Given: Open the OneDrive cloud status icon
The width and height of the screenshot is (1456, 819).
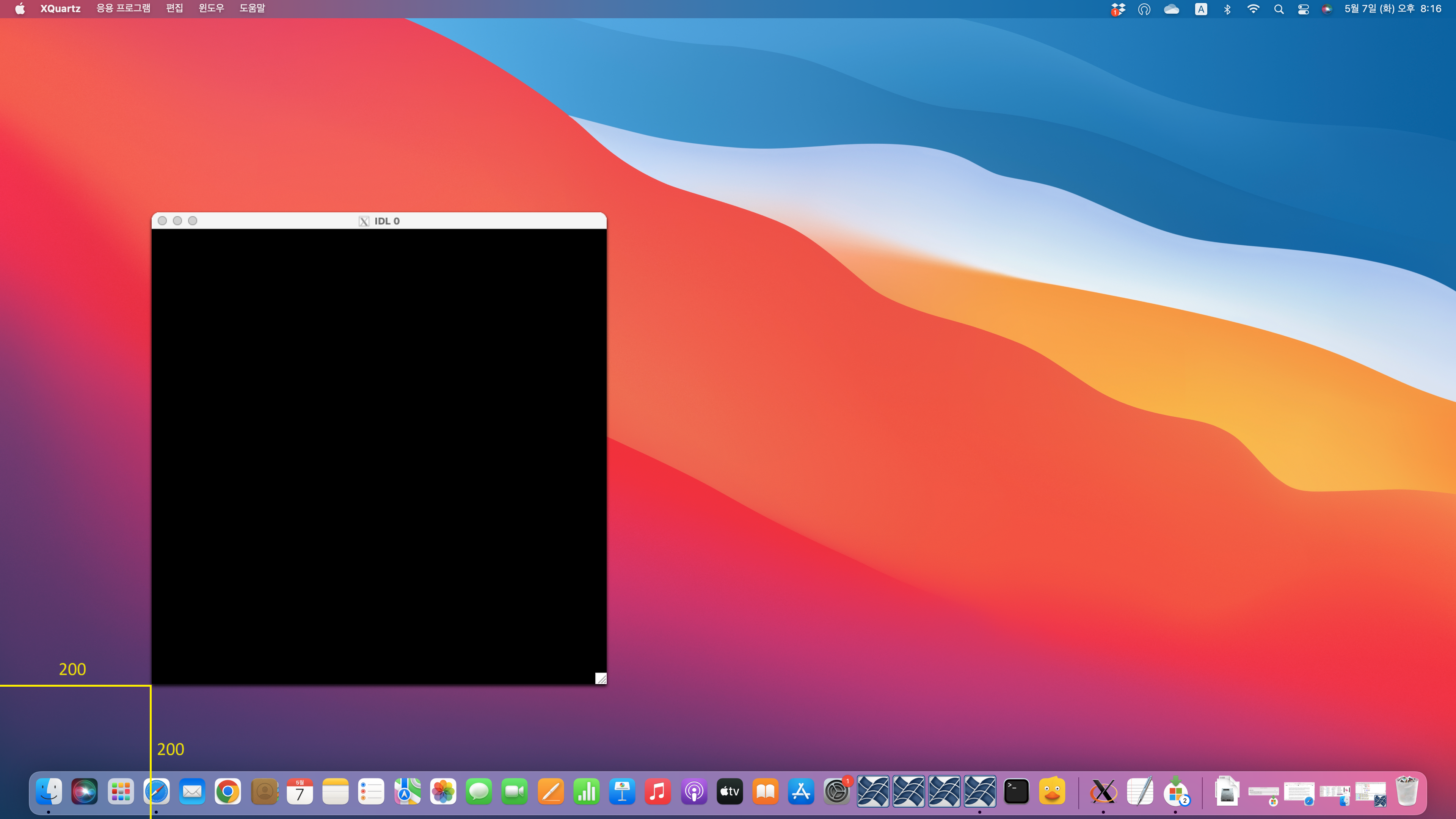Looking at the screenshot, I should [1171, 9].
